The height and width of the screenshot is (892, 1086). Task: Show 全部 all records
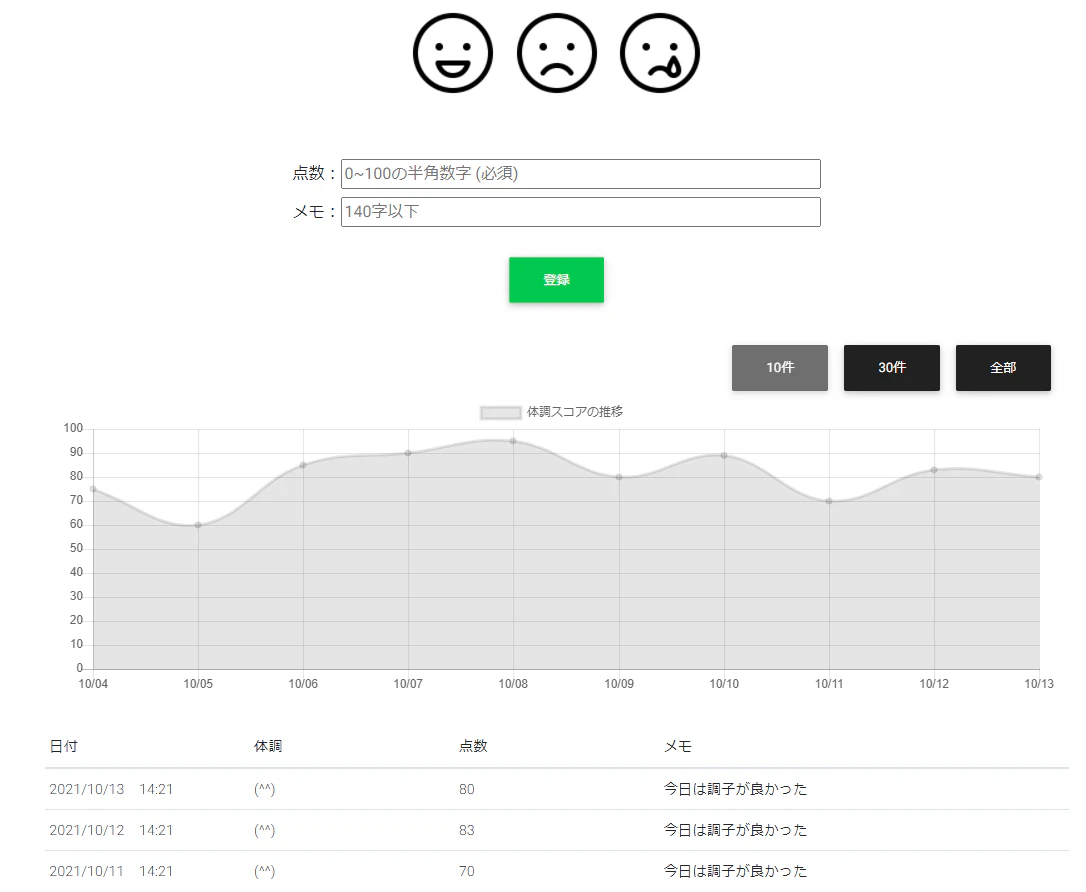coord(1003,368)
